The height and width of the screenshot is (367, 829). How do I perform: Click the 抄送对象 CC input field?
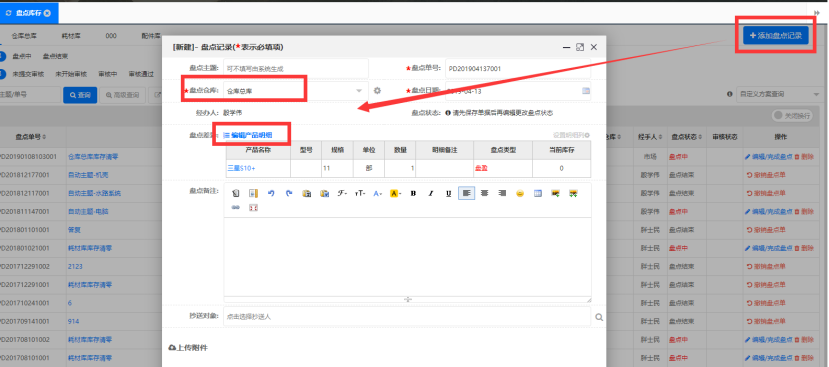[x=407, y=317]
